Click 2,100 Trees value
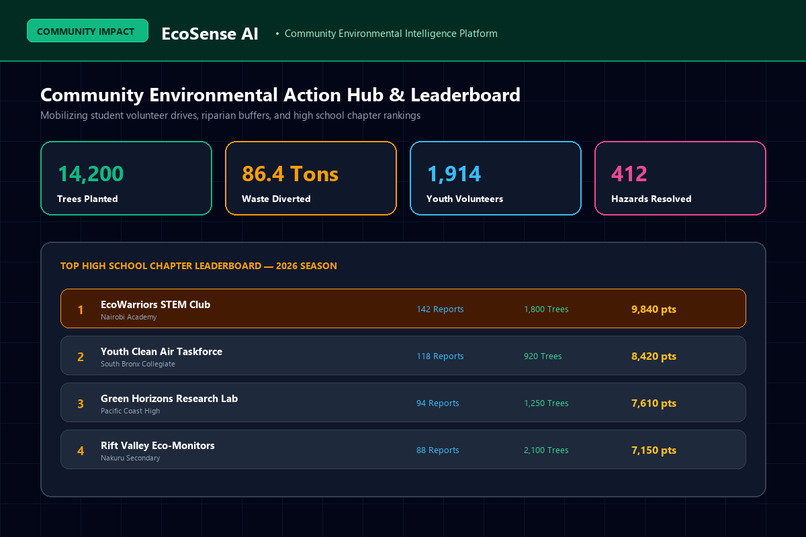 [x=546, y=450]
